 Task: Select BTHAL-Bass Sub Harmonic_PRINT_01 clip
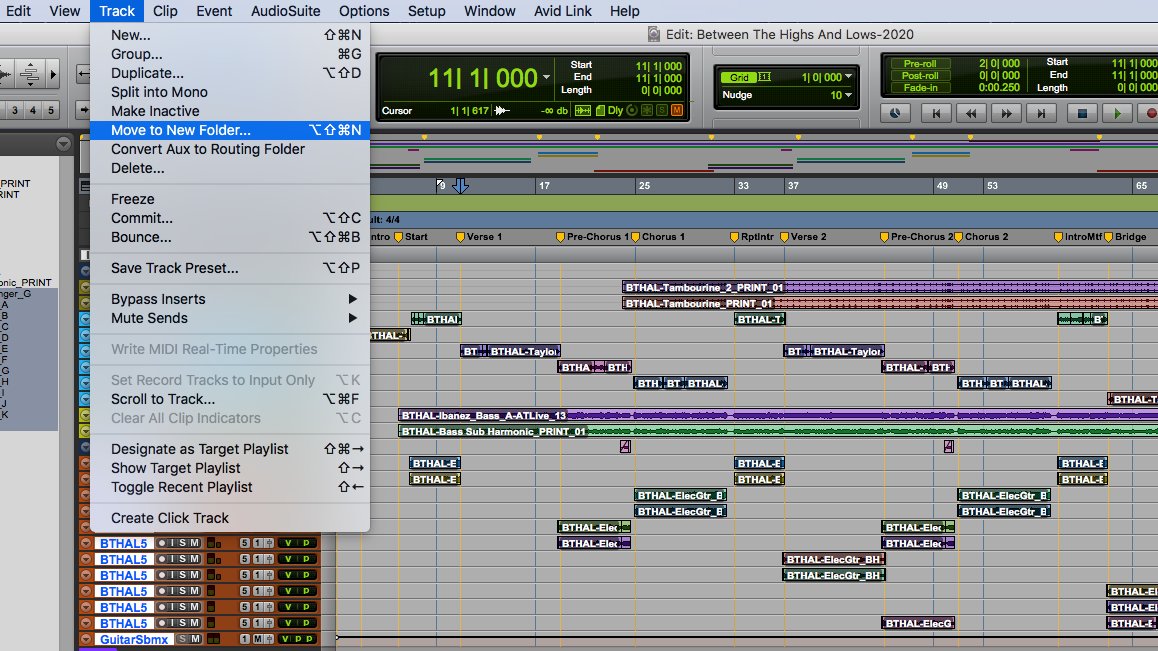click(x=778, y=432)
